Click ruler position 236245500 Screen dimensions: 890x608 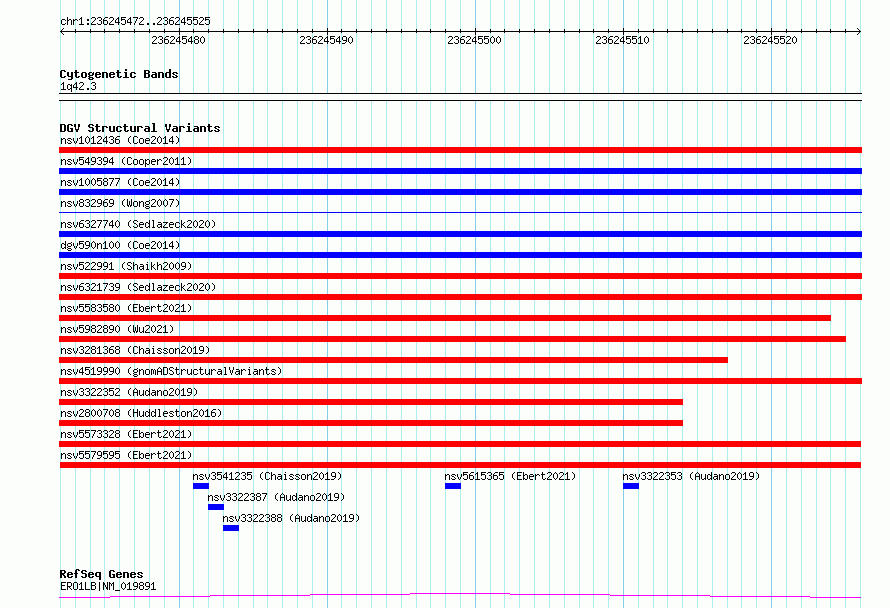coord(475,40)
